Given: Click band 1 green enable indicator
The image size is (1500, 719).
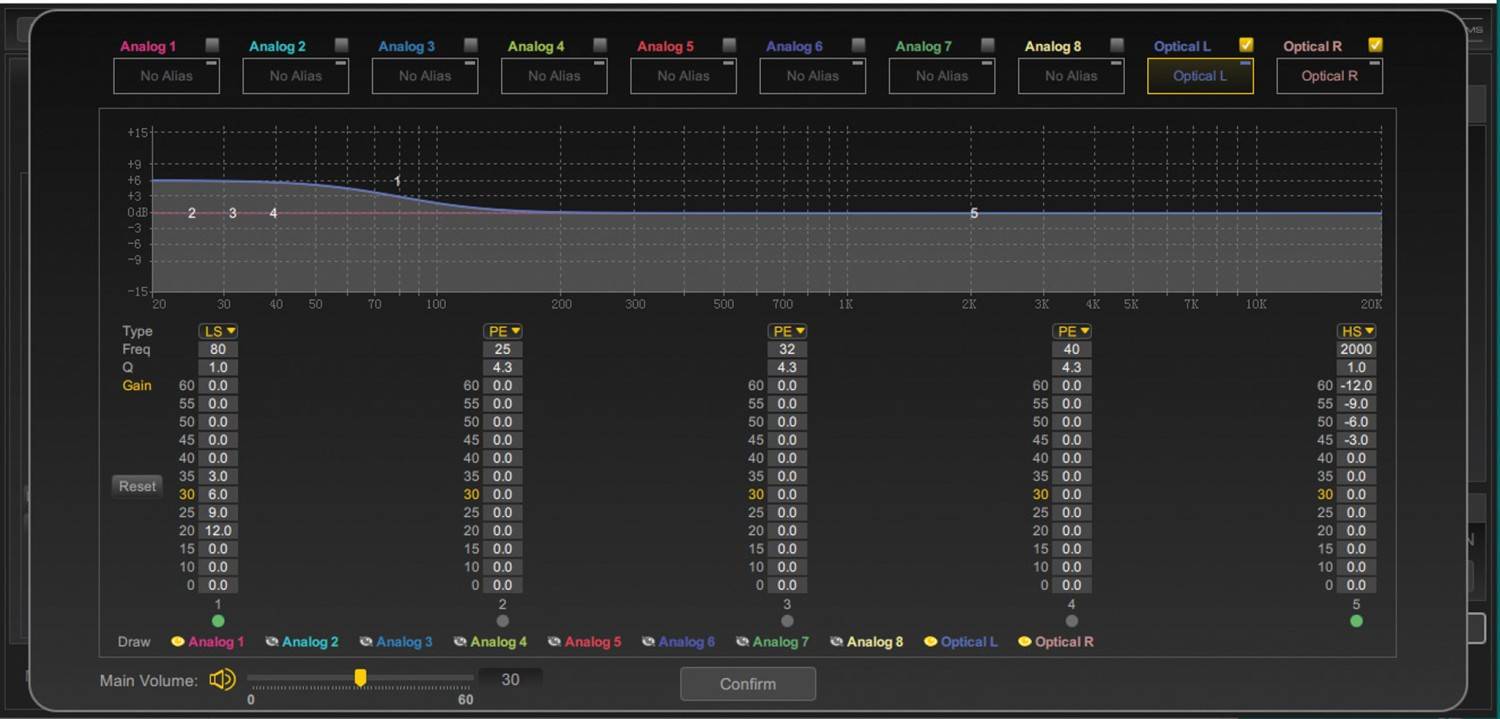Looking at the screenshot, I should pos(218,621).
